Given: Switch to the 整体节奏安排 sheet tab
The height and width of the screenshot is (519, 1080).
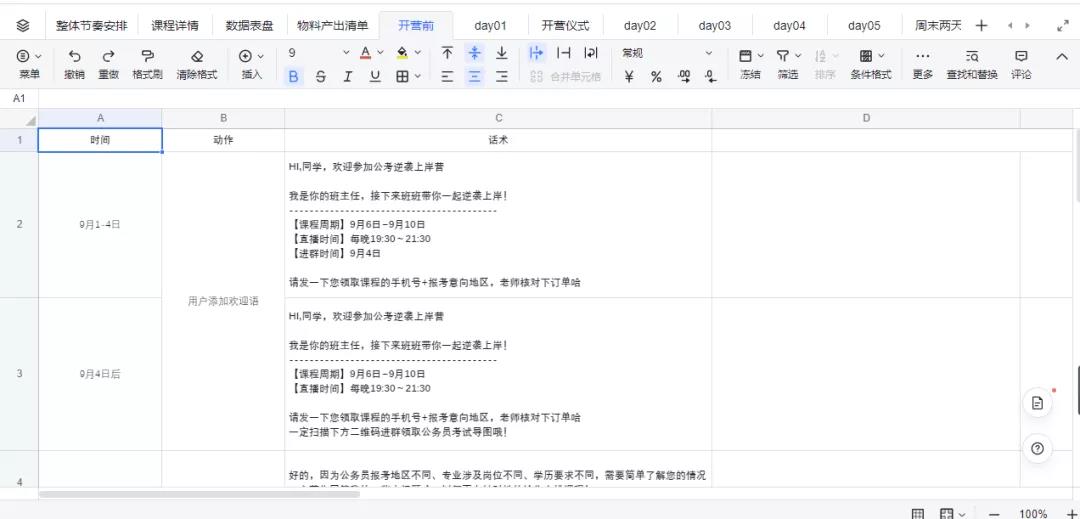Looking at the screenshot, I should pos(92,26).
